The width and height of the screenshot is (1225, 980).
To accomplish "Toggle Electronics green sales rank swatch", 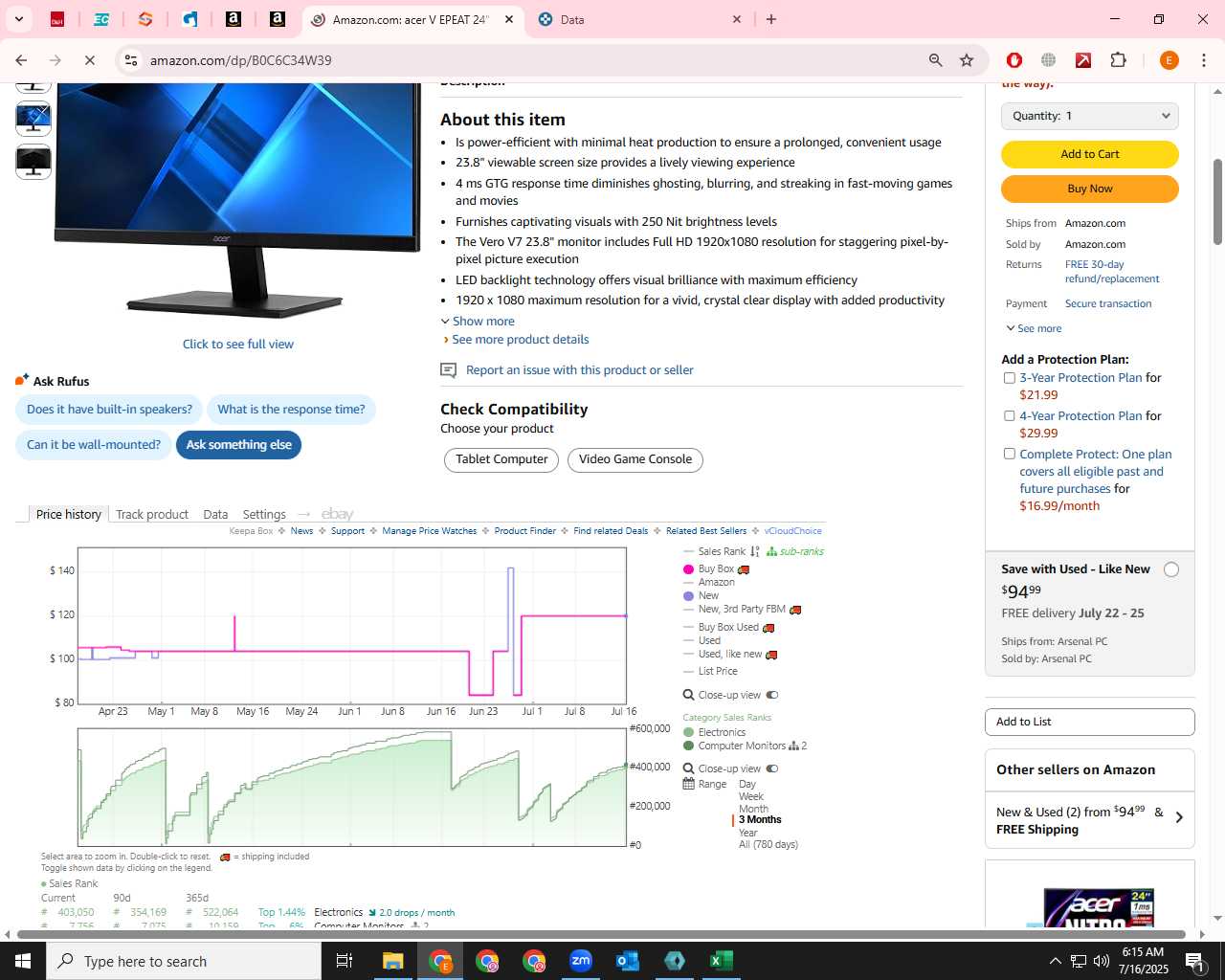I will point(688,733).
